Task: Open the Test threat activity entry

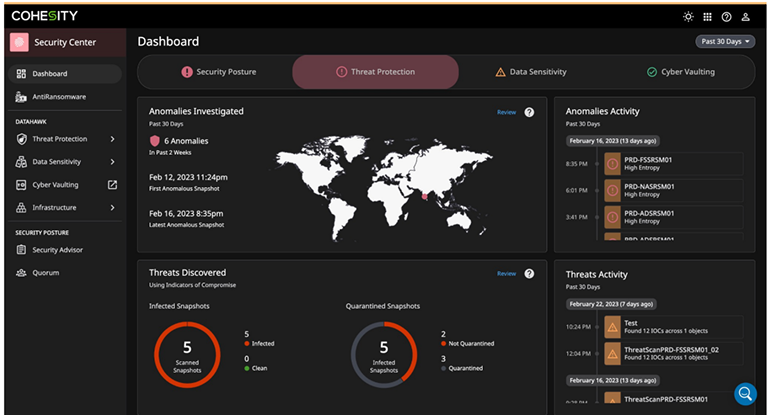Action: pos(673,327)
